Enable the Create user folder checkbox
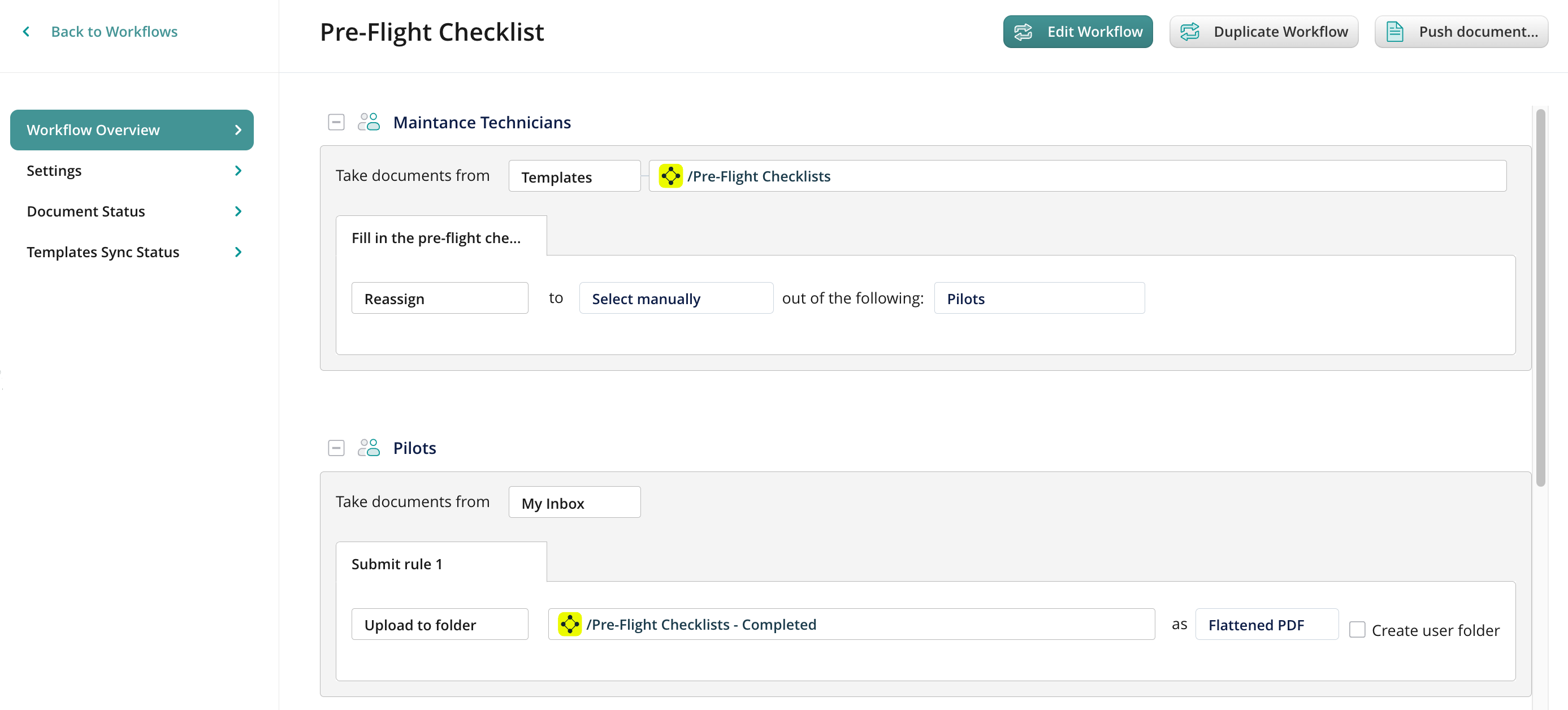Viewport: 1568px width, 710px height. coord(1357,630)
